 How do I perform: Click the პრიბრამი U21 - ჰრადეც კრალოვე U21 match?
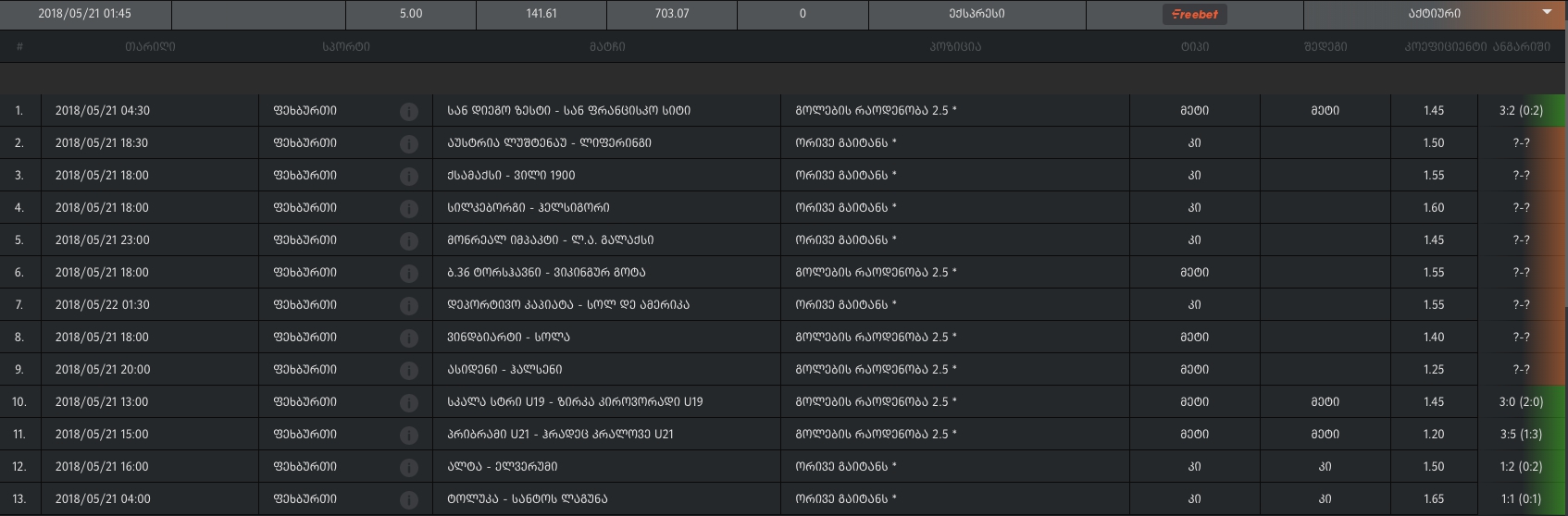560,434
